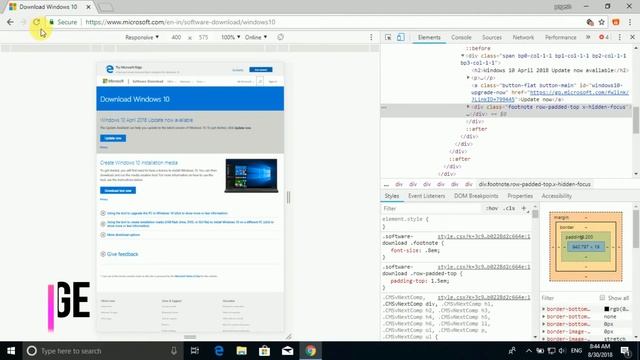Add a new style rule with plus icon

coord(524,208)
